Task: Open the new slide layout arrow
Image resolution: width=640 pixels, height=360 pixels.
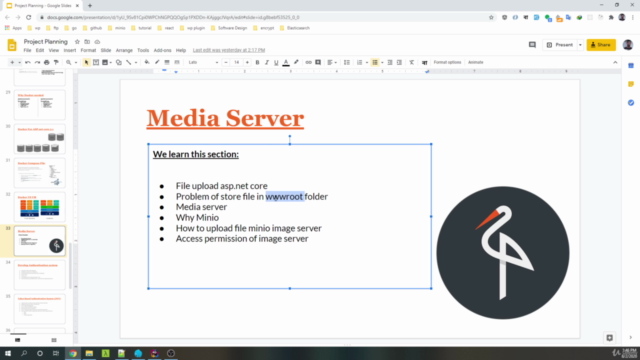Action: 19,62
